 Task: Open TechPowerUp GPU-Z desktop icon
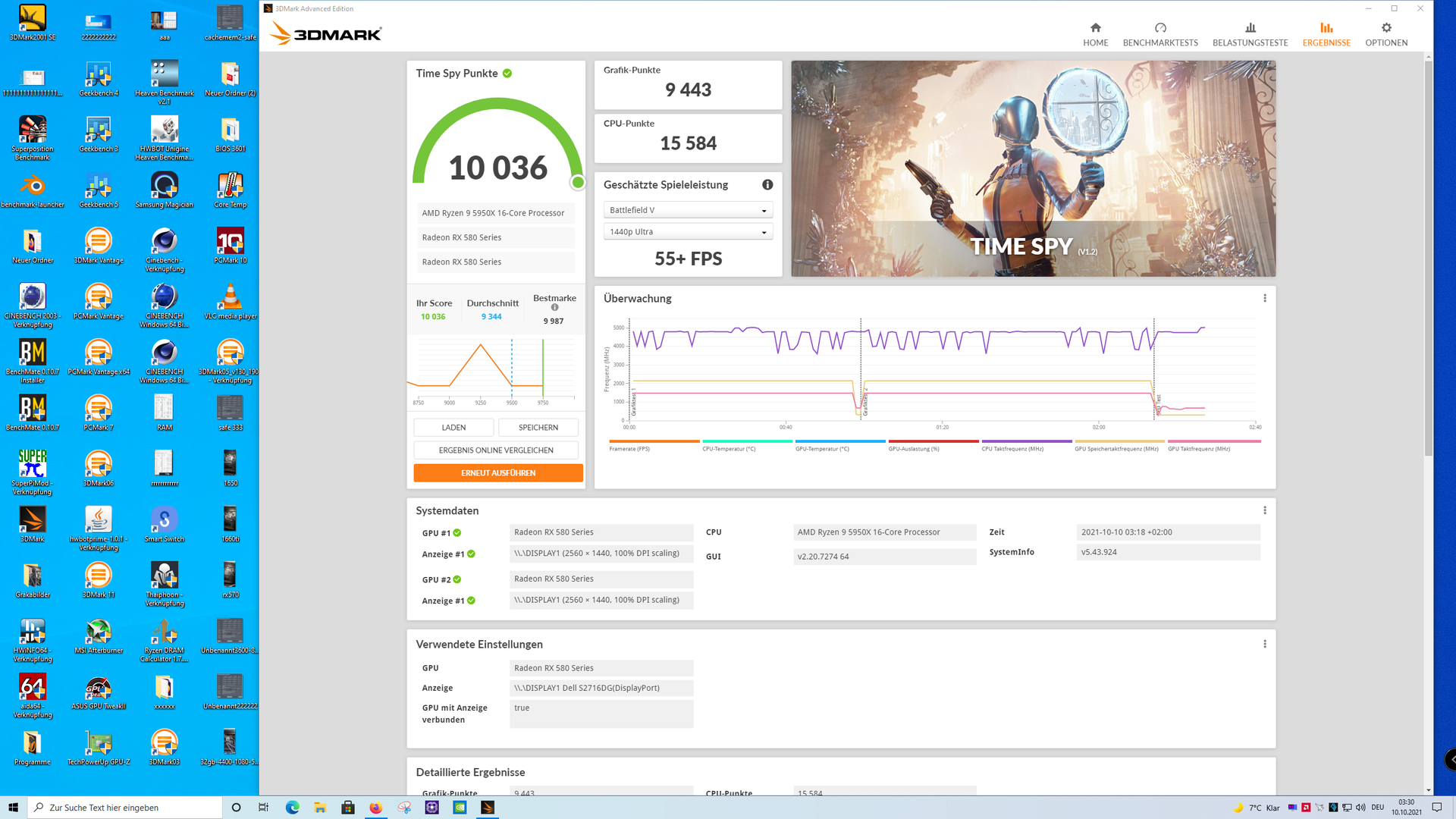coord(99,747)
